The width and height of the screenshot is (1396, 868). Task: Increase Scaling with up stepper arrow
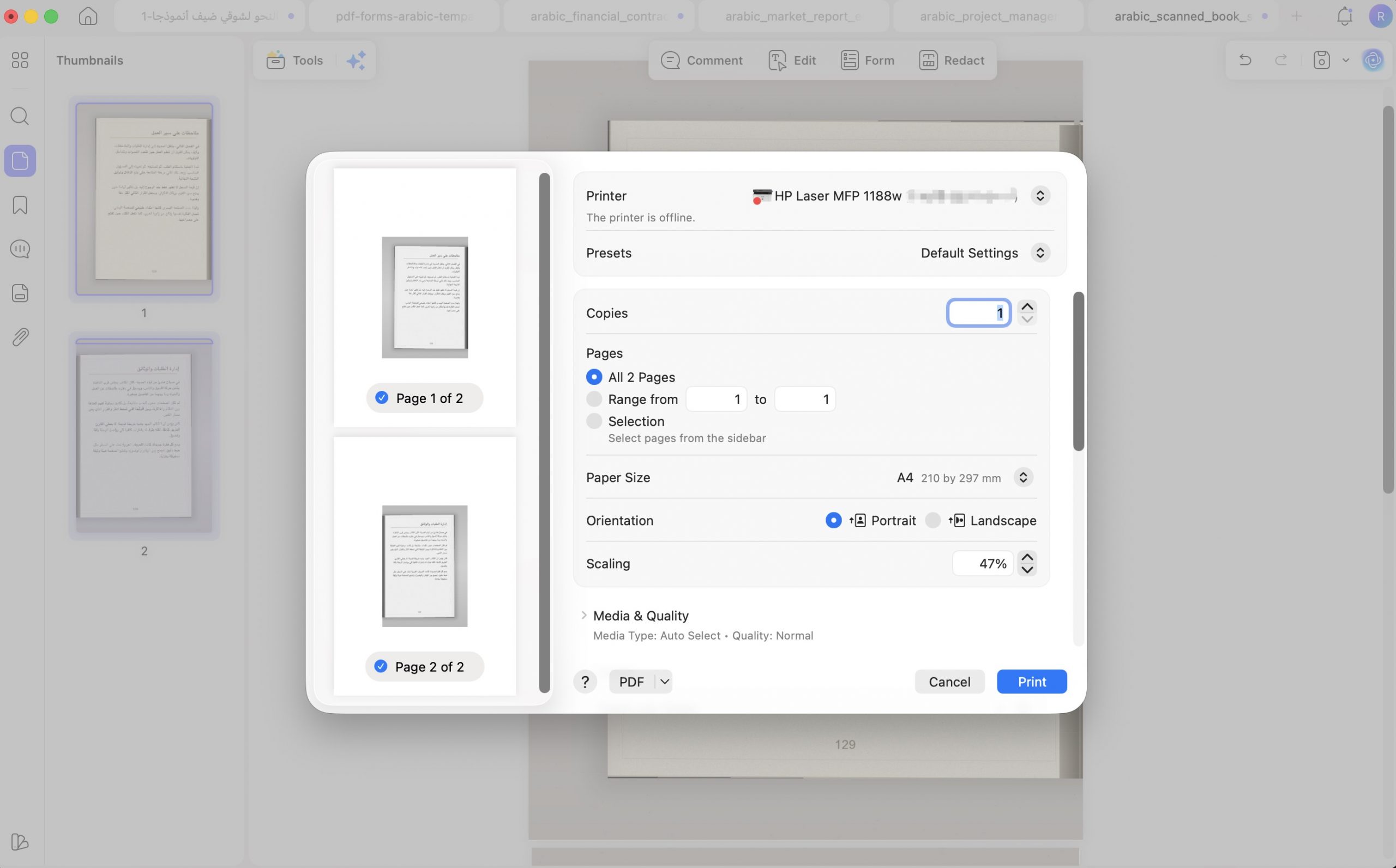tap(1027, 557)
